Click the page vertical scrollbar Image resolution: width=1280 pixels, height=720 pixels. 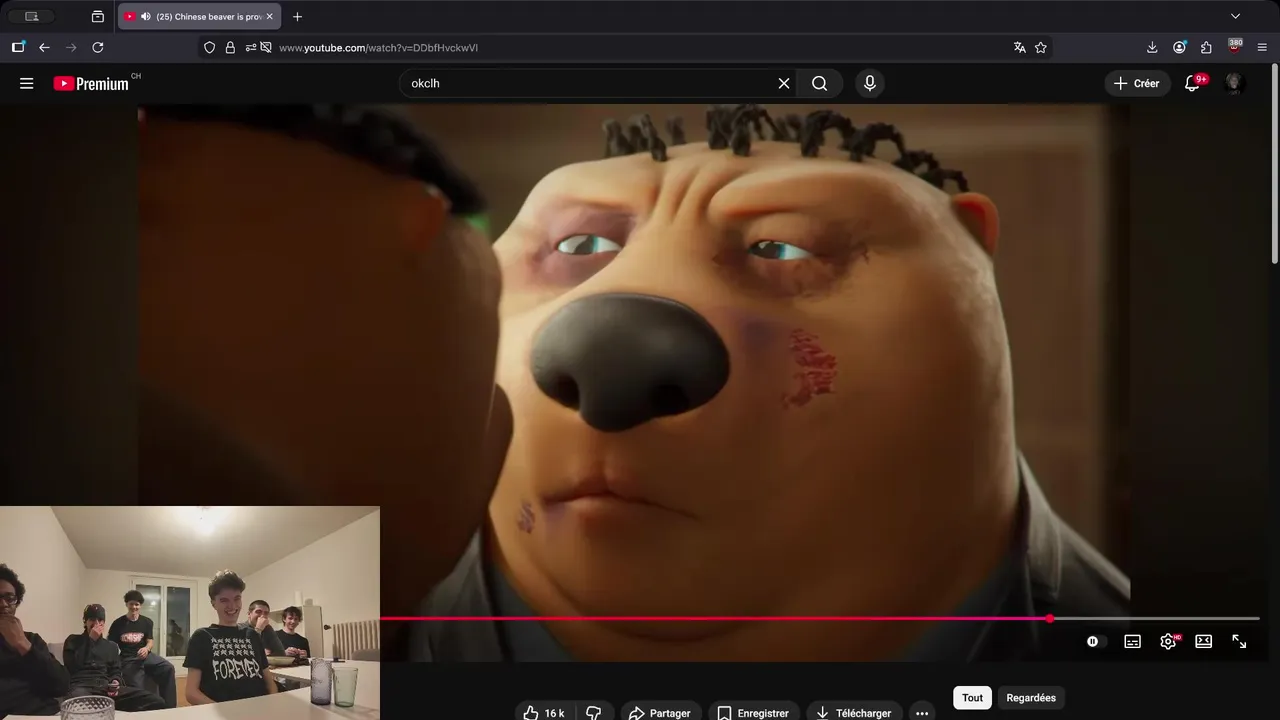1275,165
